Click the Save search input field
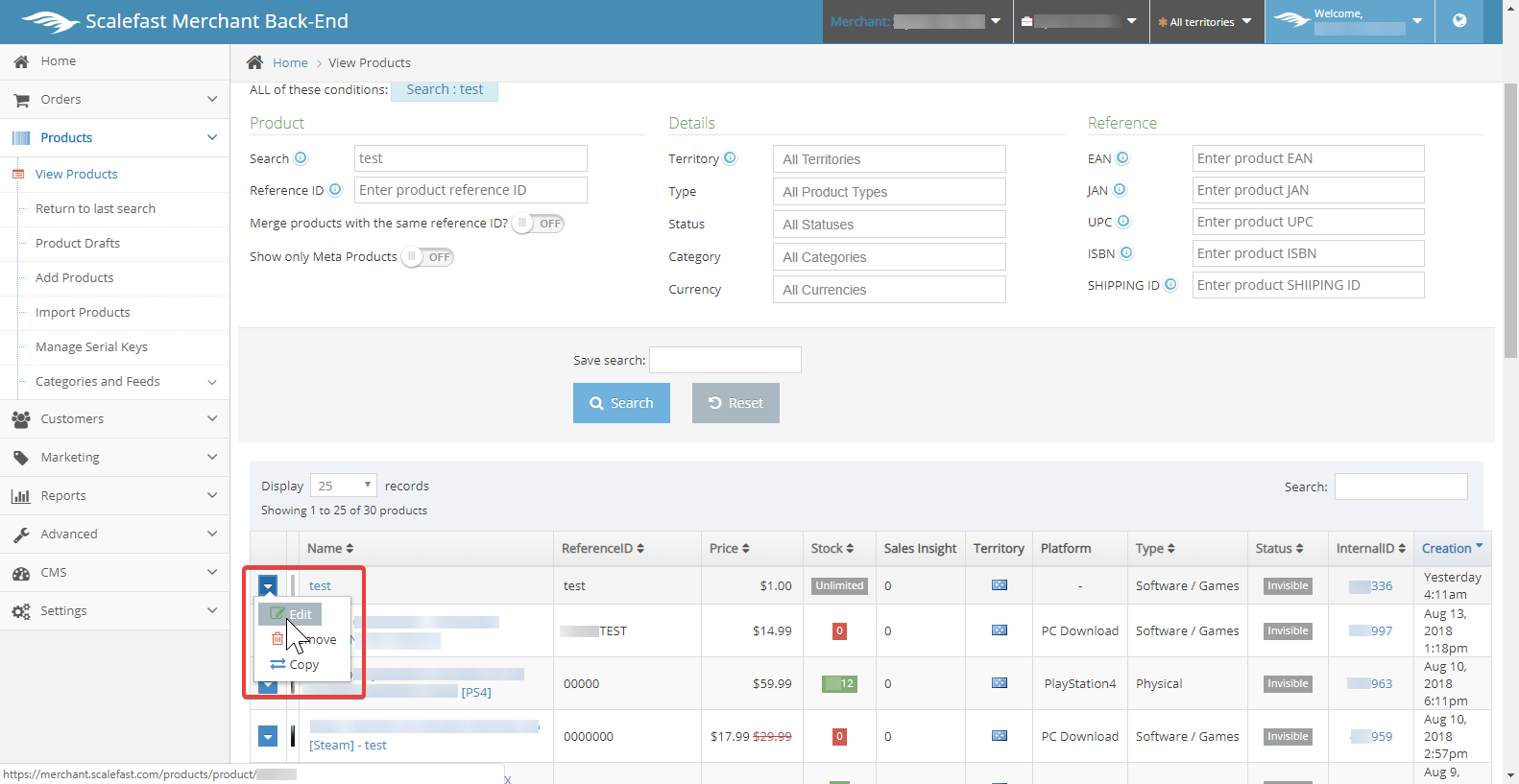The height and width of the screenshot is (784, 1519). [x=725, y=360]
